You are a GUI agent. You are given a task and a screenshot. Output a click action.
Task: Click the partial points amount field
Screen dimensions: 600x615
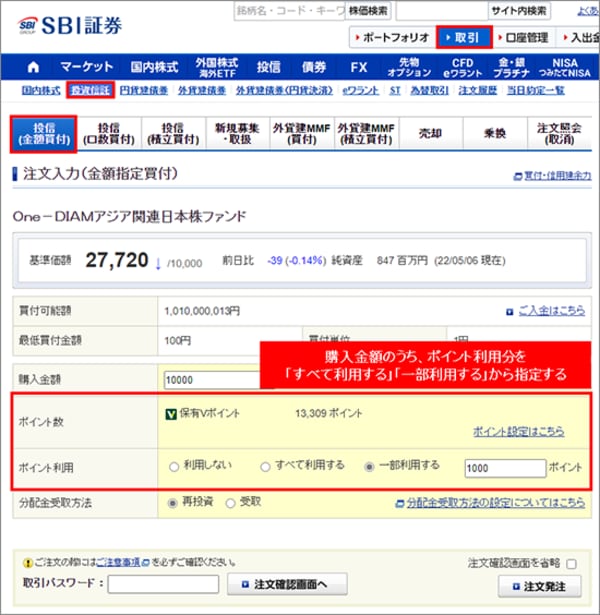pyautogui.click(x=505, y=468)
